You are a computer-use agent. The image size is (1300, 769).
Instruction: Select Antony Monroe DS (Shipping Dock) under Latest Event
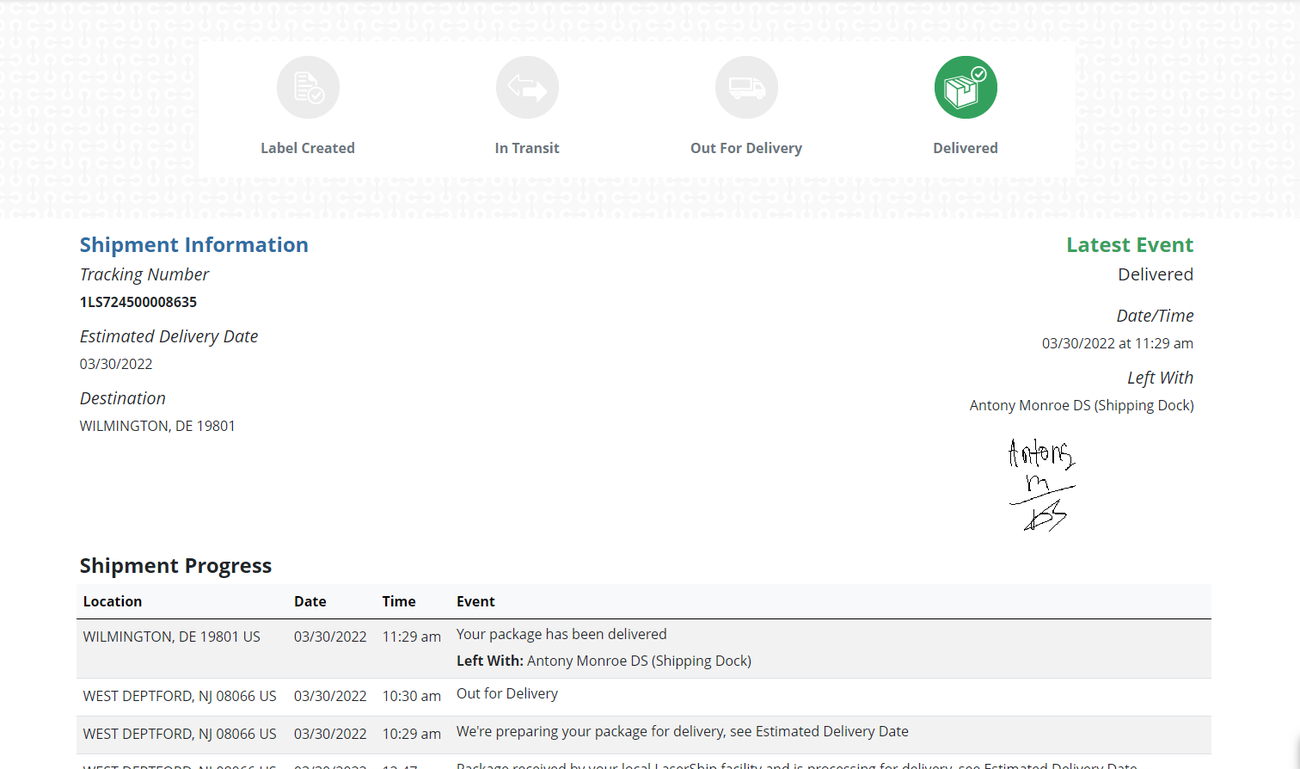tap(1082, 405)
